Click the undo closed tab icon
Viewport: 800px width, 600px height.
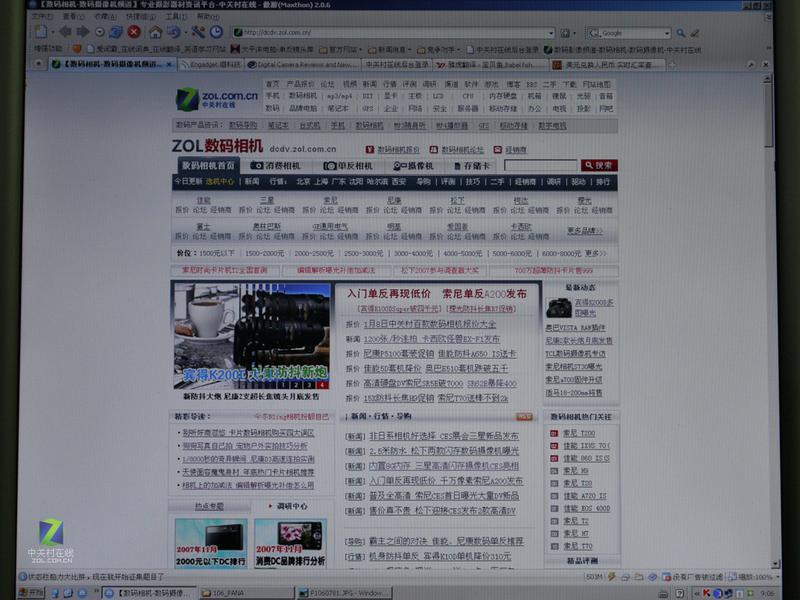point(174,32)
